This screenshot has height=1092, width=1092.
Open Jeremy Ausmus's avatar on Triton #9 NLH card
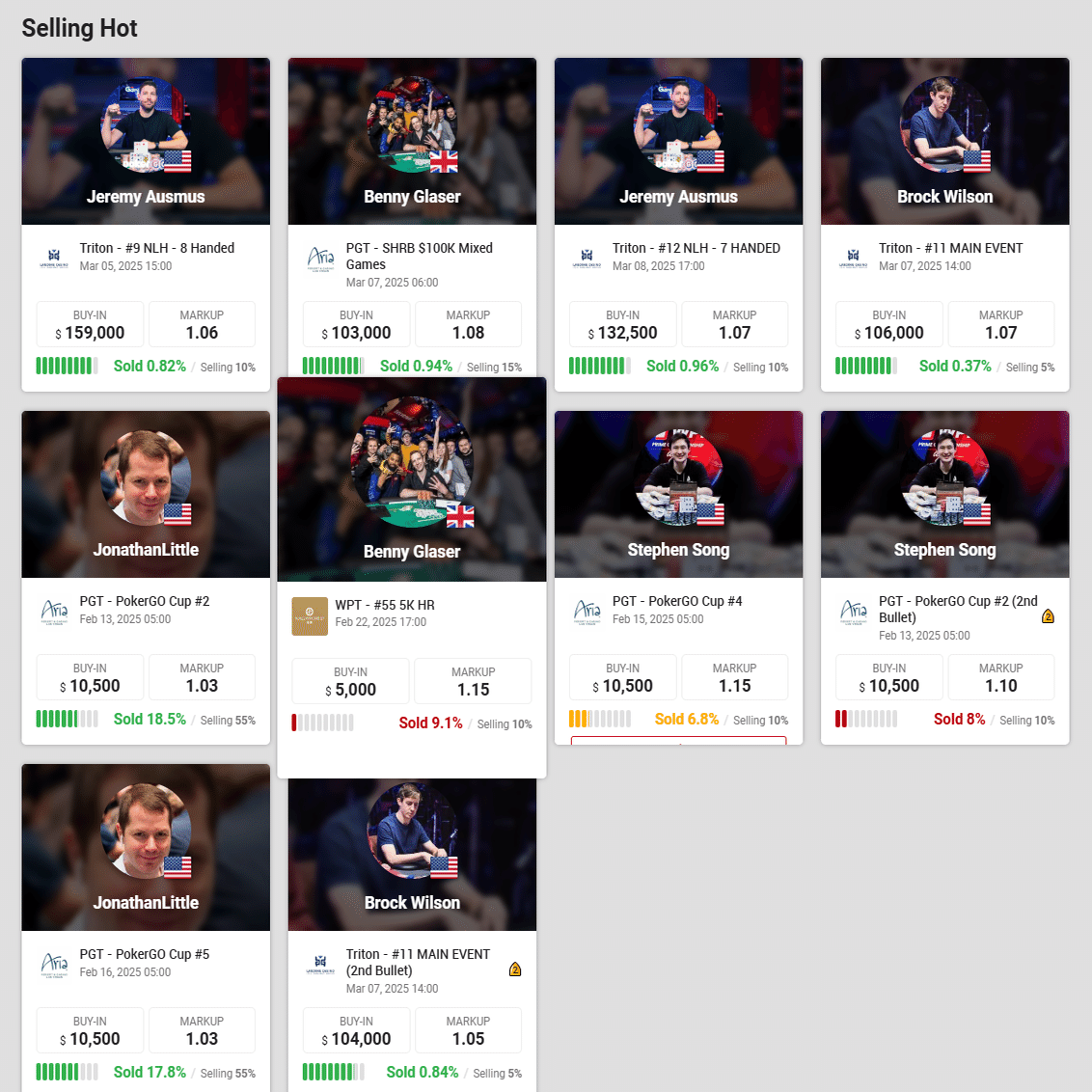pos(146,122)
